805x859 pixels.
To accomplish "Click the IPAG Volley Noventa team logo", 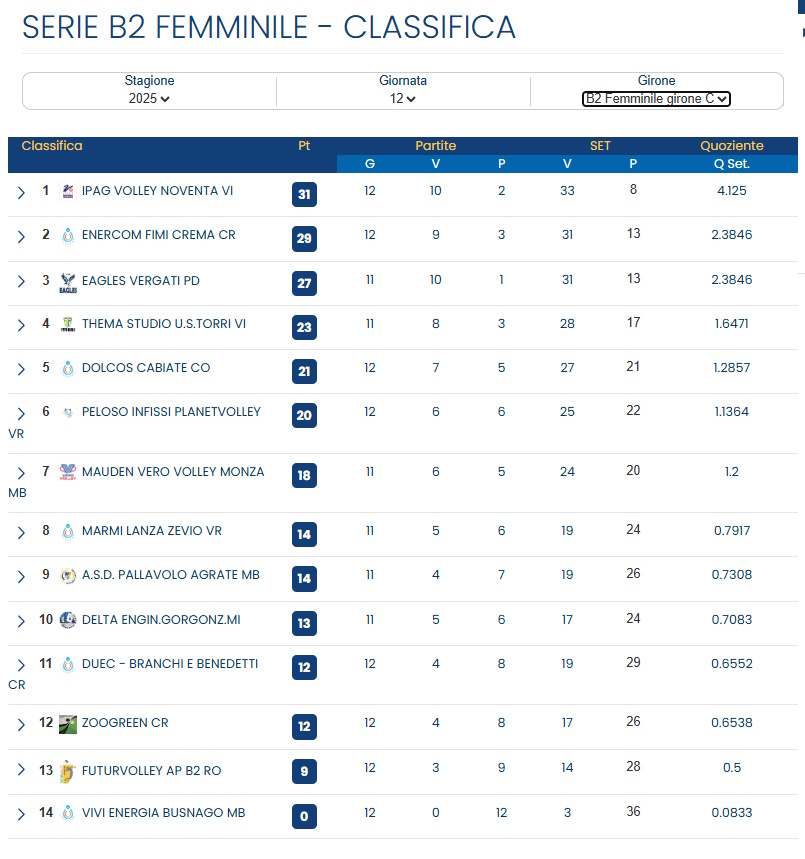I will (x=68, y=191).
